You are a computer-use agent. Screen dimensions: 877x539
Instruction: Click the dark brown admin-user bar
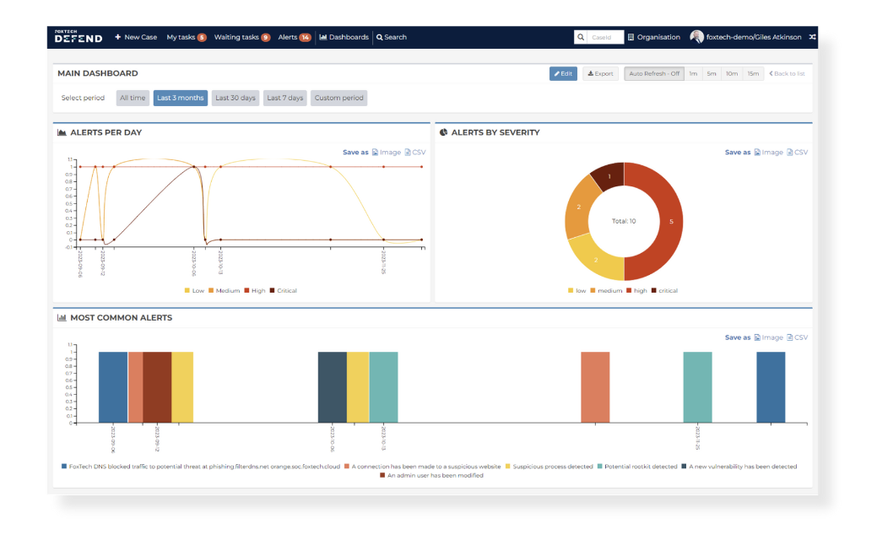(x=157, y=387)
